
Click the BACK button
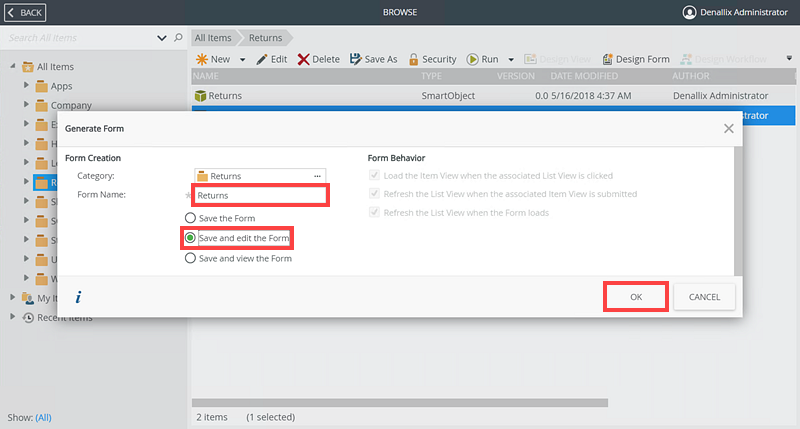point(25,12)
